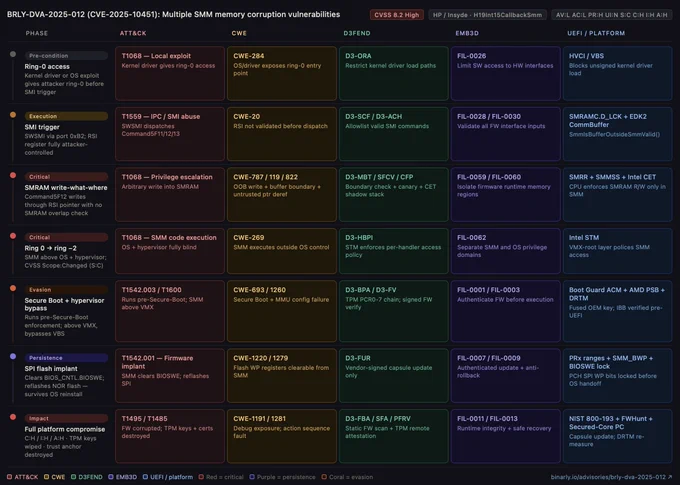
Task: Open the NIST 800-193 + FWHunt card
Action: (x=618, y=436)
